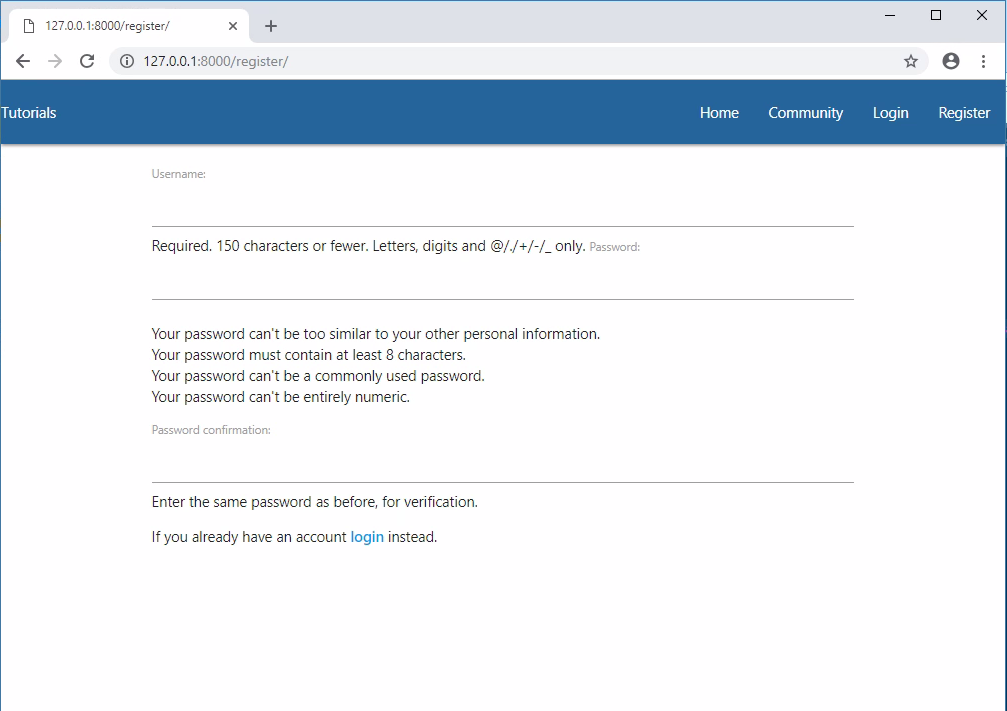
Task: Open a new tab with plus button
Action: point(270,26)
